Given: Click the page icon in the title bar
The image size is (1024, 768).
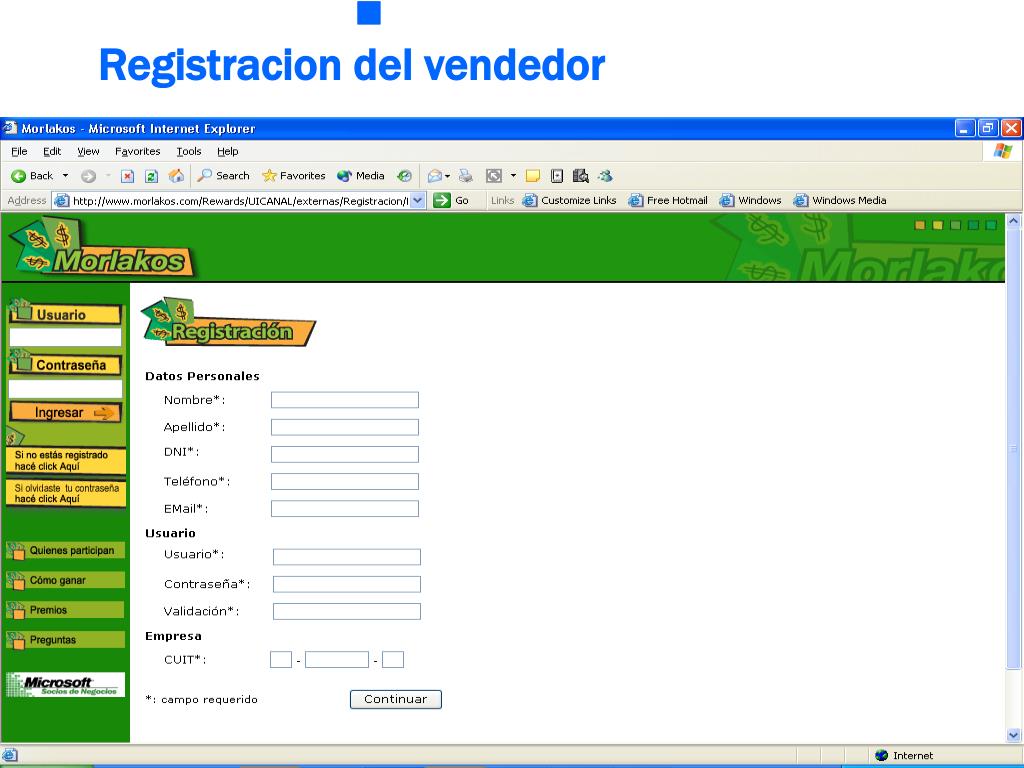Looking at the screenshot, I should coord(9,128).
